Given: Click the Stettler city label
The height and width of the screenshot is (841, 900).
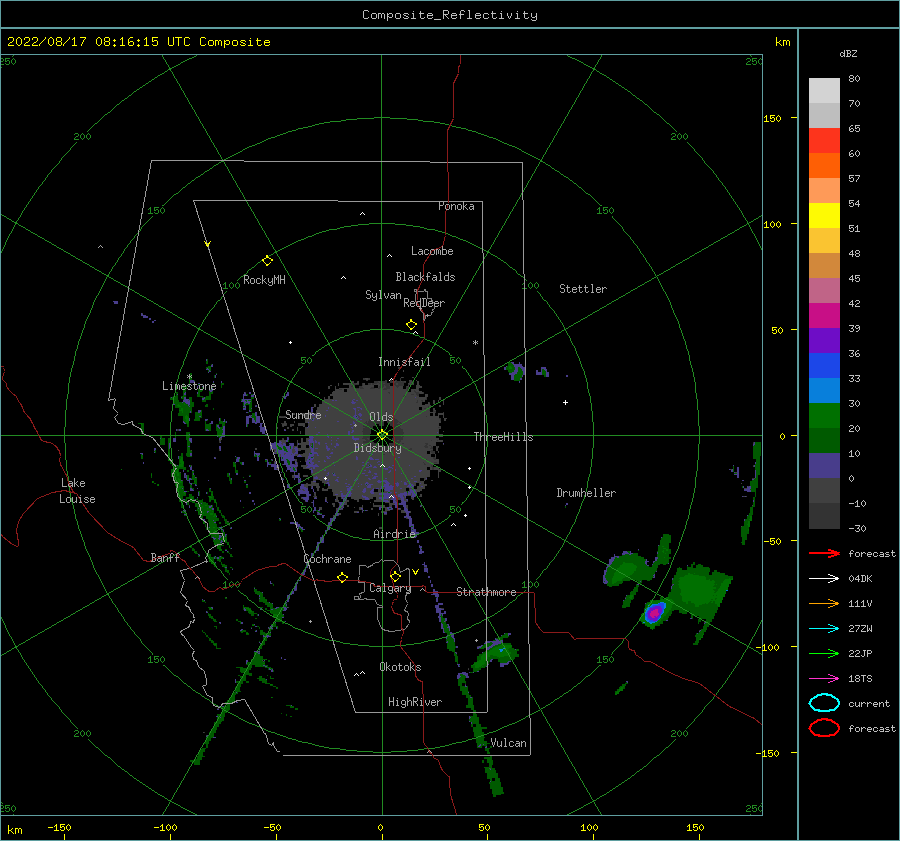Looking at the screenshot, I should (x=583, y=289).
